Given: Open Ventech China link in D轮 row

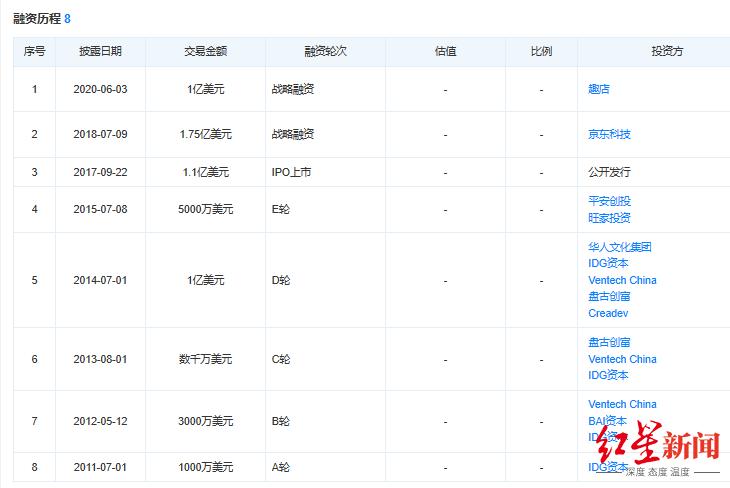Looking at the screenshot, I should (622, 280).
